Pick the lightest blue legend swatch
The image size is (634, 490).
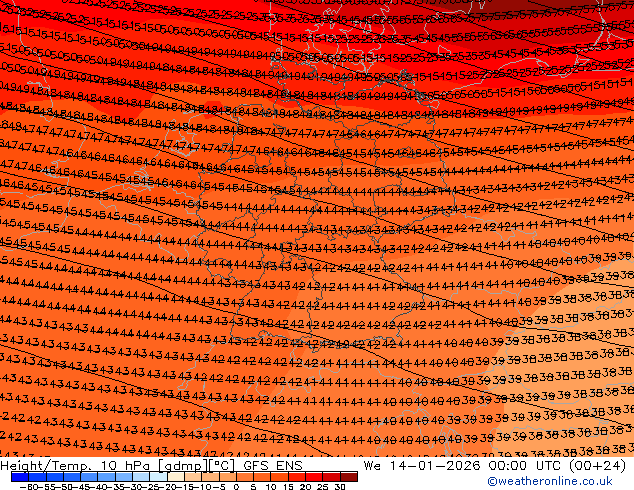tap(158, 477)
